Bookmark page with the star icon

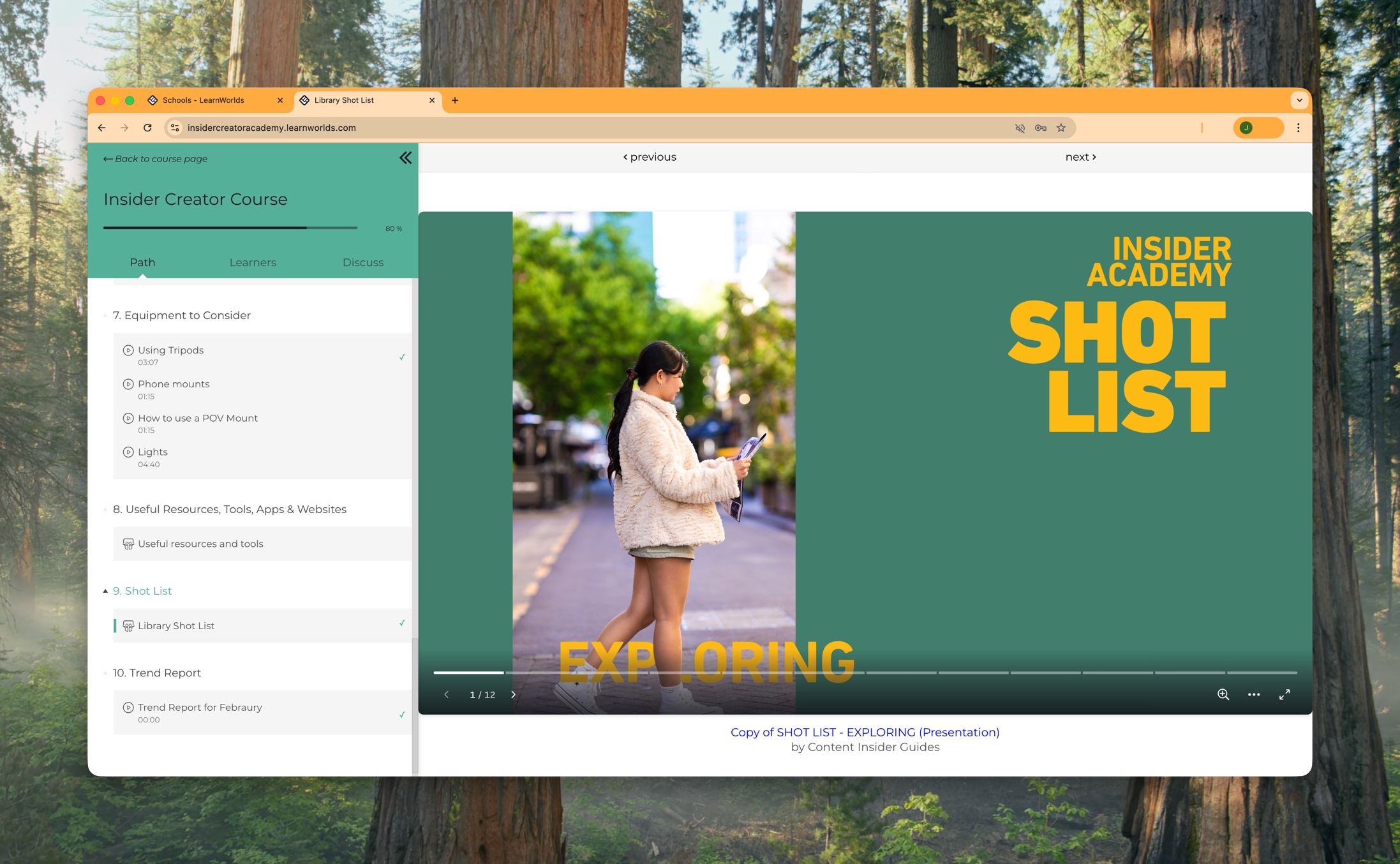(1061, 128)
